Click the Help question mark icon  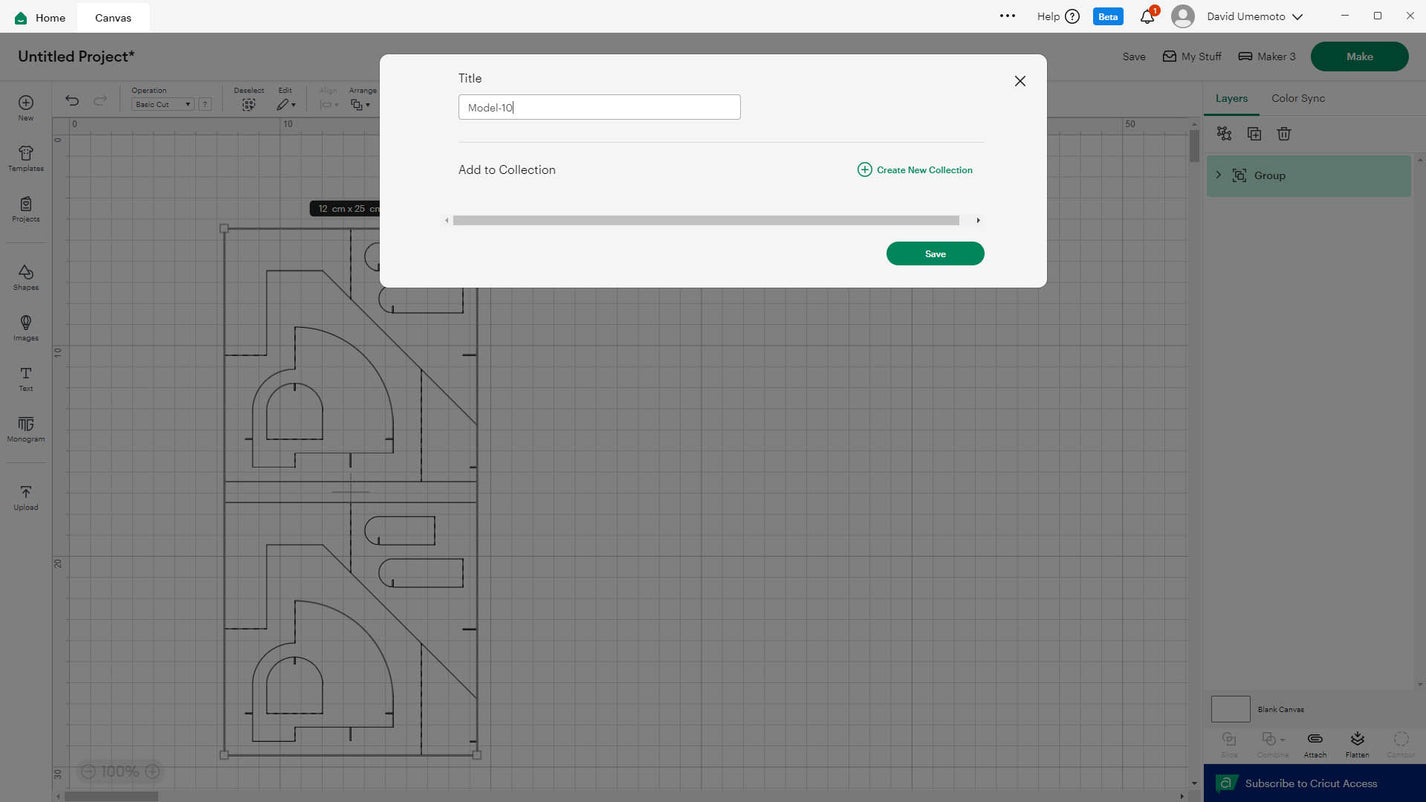click(x=1072, y=17)
